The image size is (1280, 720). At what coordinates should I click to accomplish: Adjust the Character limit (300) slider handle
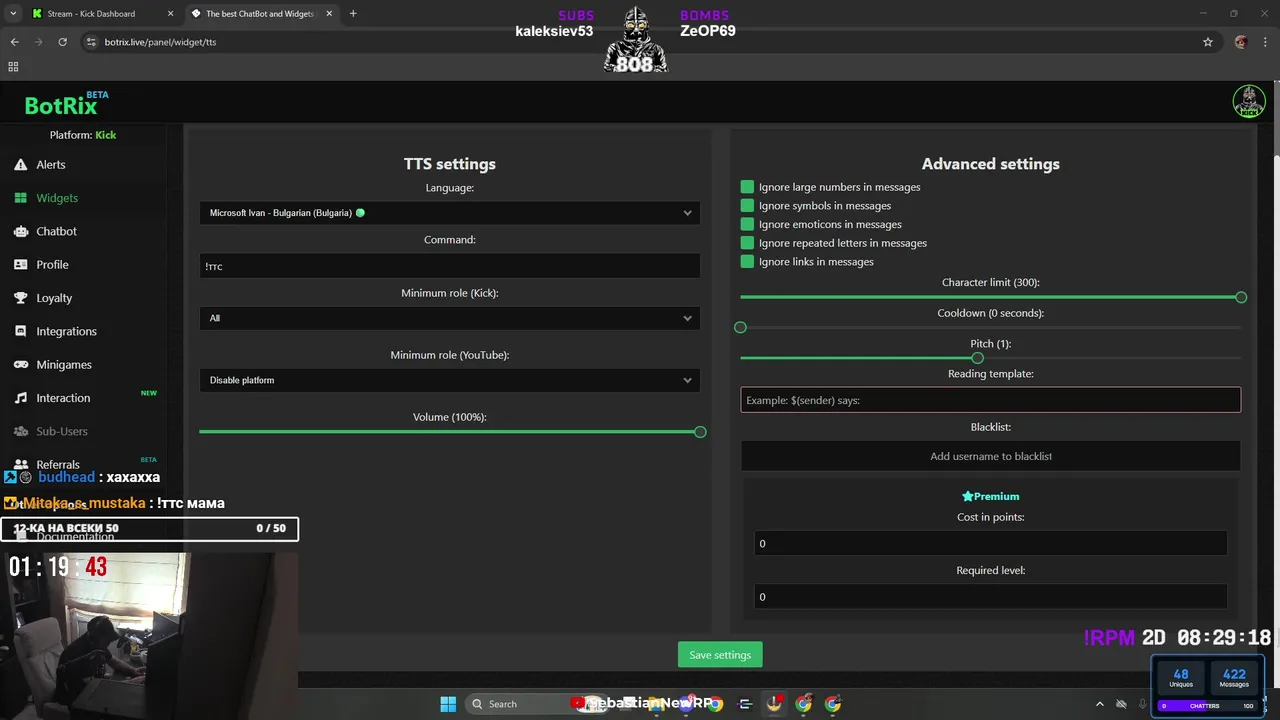pyautogui.click(x=1241, y=297)
